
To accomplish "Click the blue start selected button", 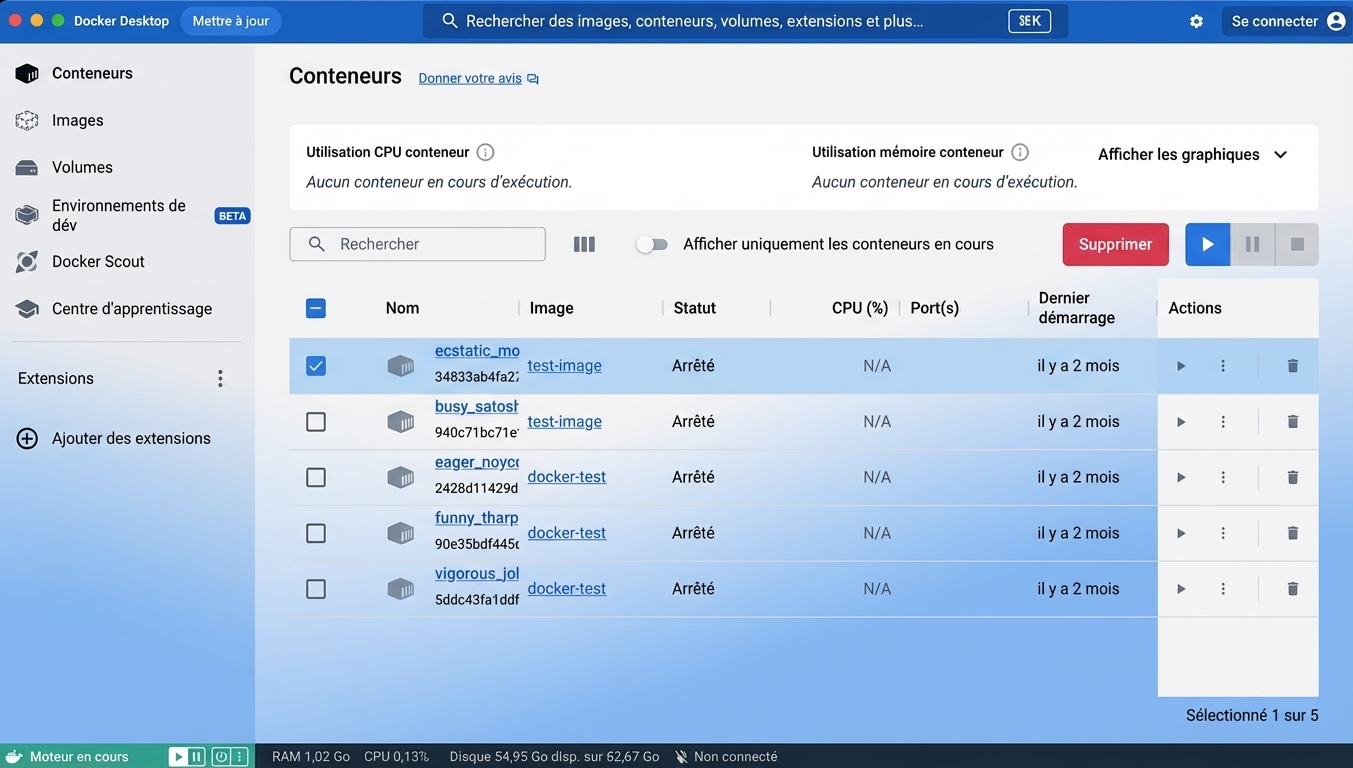I will coord(1207,244).
